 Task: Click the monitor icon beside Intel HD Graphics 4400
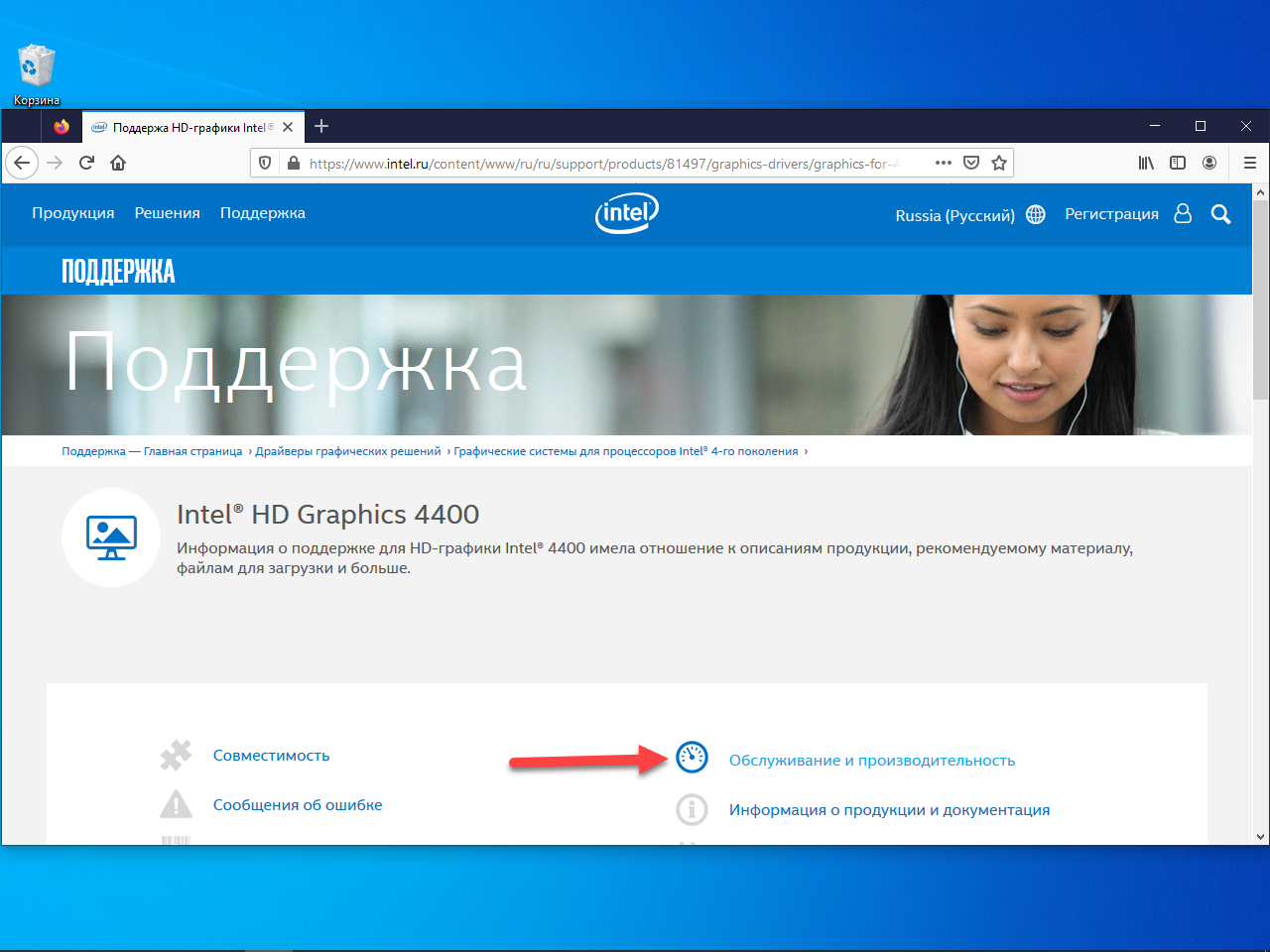pos(111,537)
